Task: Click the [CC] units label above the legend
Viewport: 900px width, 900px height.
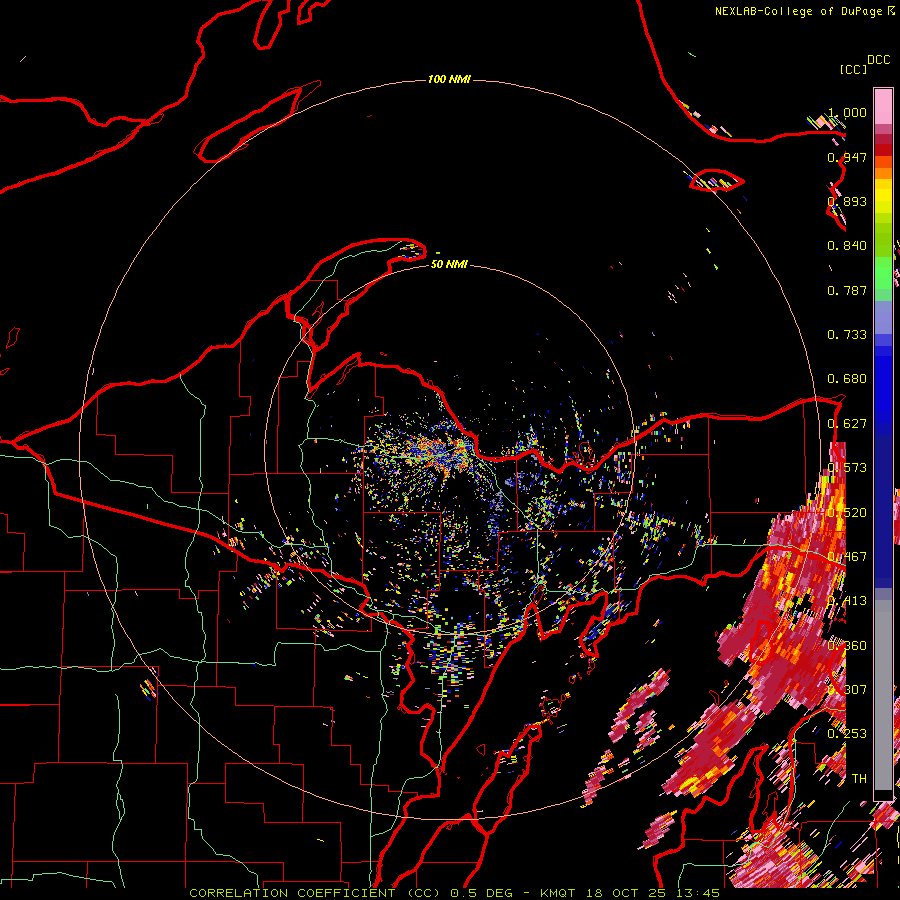Action: click(853, 69)
